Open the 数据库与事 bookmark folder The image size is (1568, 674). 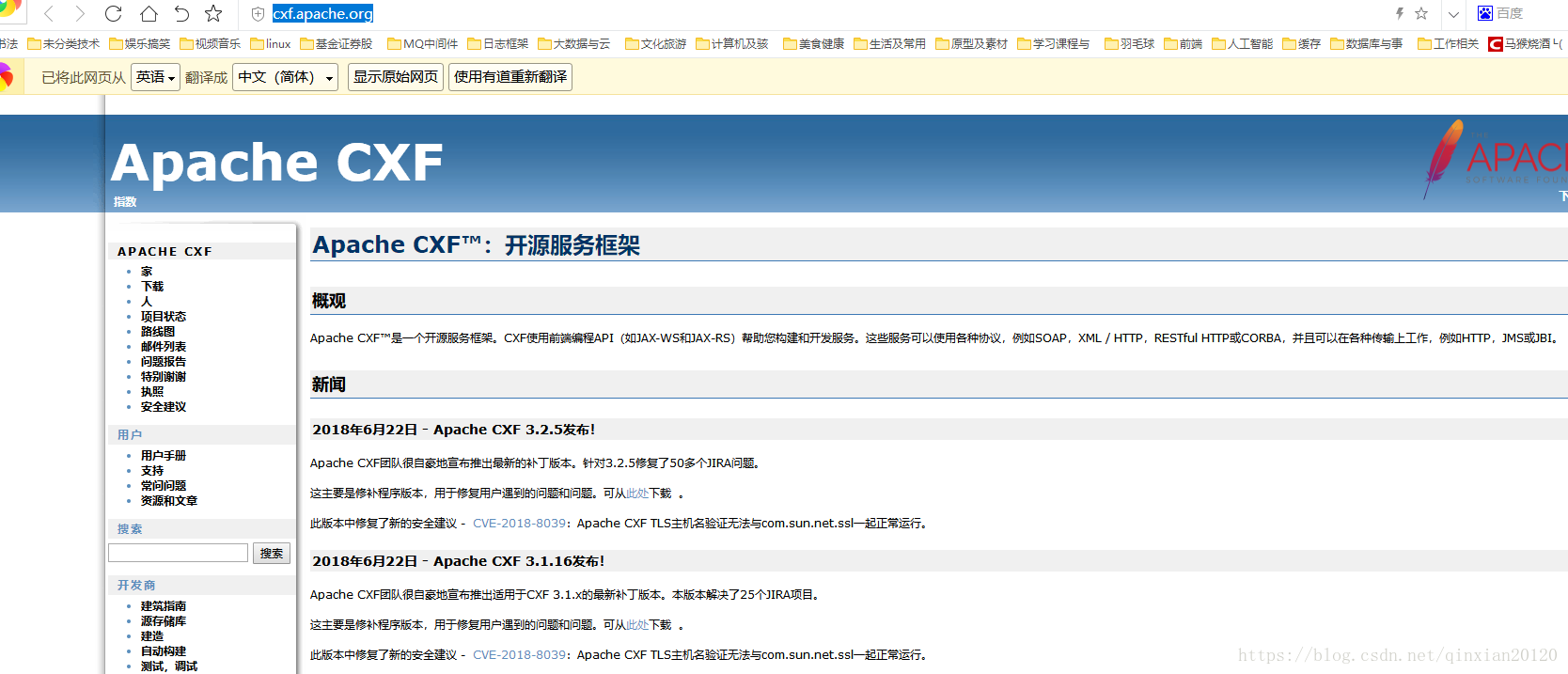[x=1367, y=44]
